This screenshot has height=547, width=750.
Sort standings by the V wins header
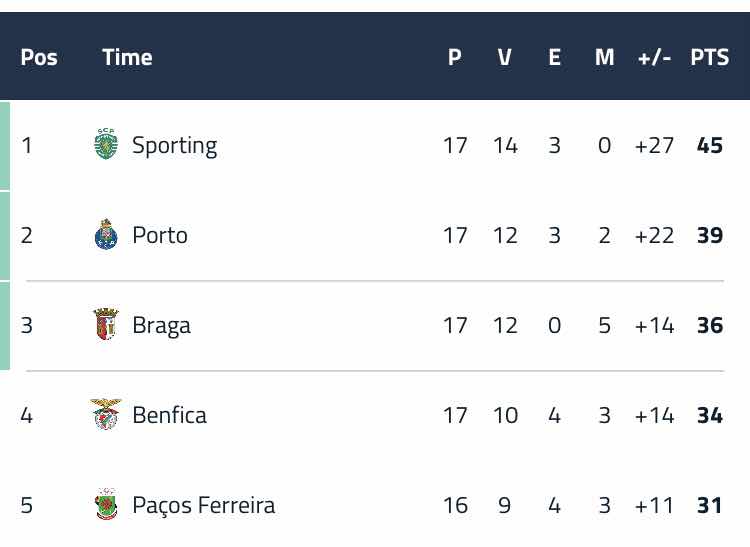pos(505,57)
